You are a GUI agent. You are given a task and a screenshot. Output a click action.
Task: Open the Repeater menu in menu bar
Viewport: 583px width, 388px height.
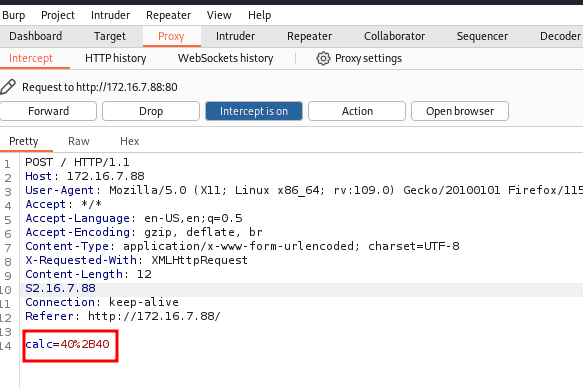point(168,15)
